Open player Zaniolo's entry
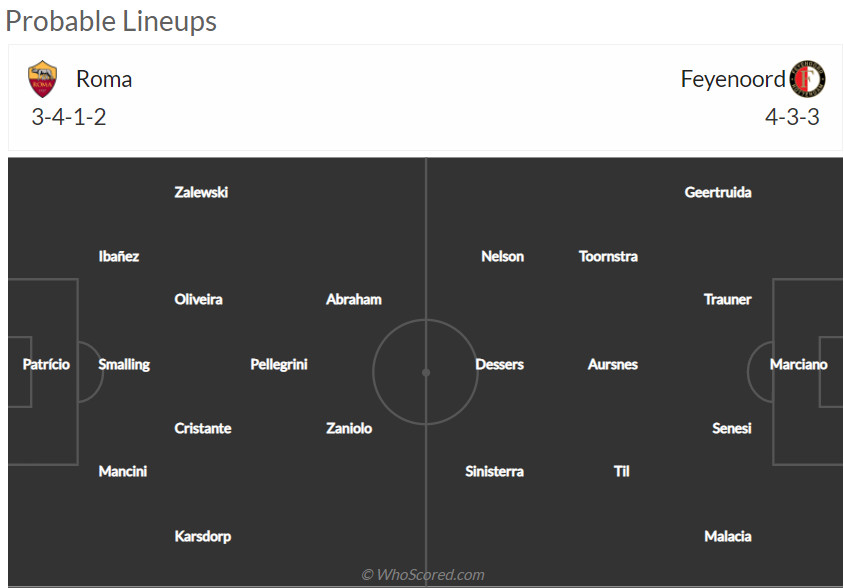The image size is (844, 588). 349,429
